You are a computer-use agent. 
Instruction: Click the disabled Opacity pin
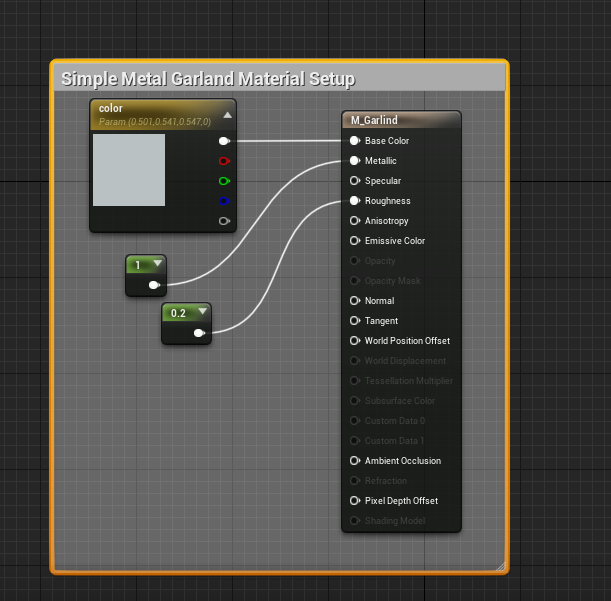(x=355, y=260)
